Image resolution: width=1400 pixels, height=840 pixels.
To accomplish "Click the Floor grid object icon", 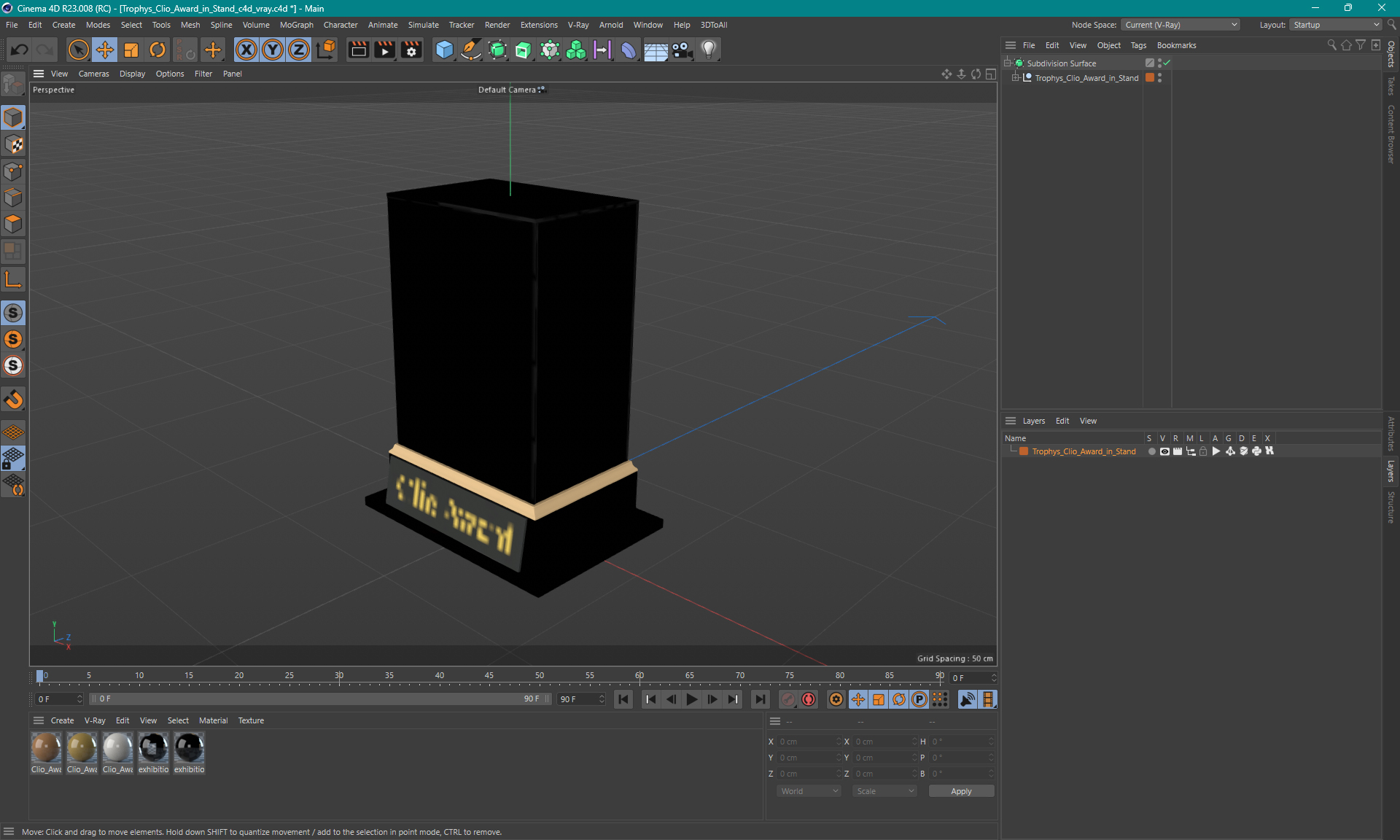I will click(656, 50).
